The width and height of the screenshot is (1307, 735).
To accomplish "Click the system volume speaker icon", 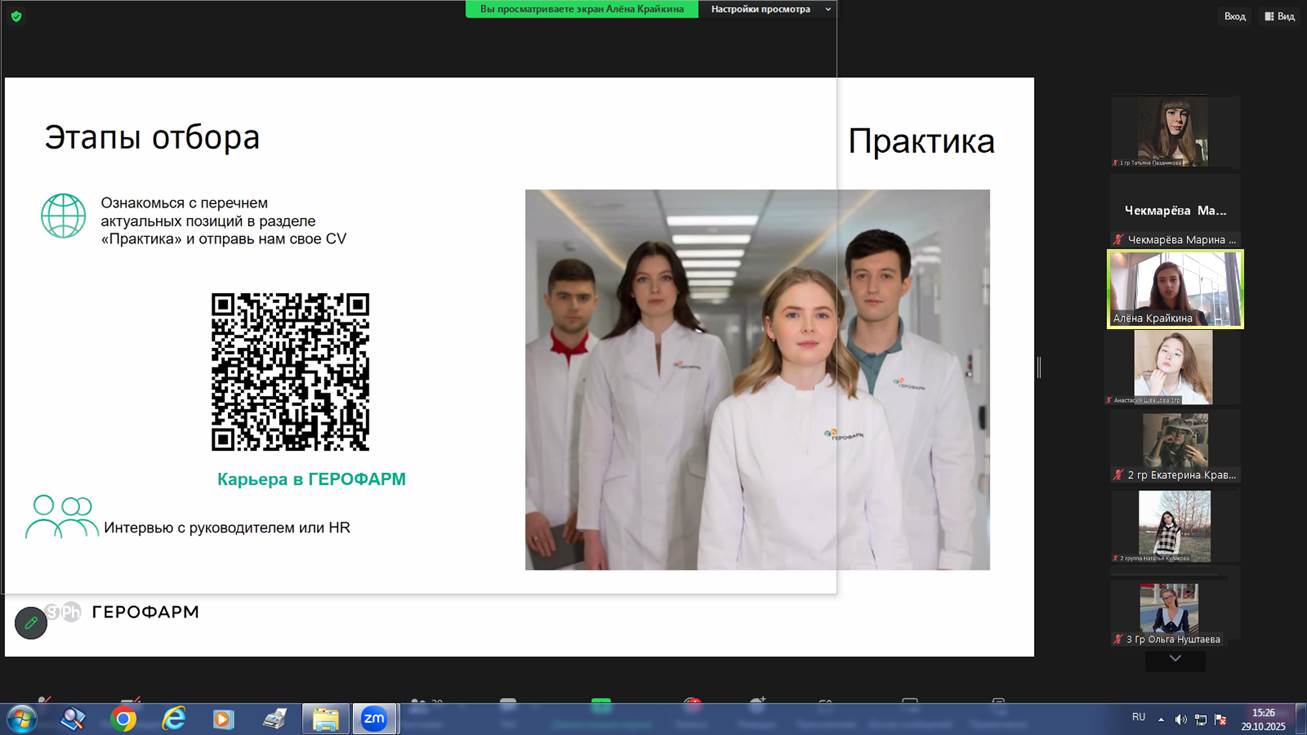I will [x=1180, y=719].
